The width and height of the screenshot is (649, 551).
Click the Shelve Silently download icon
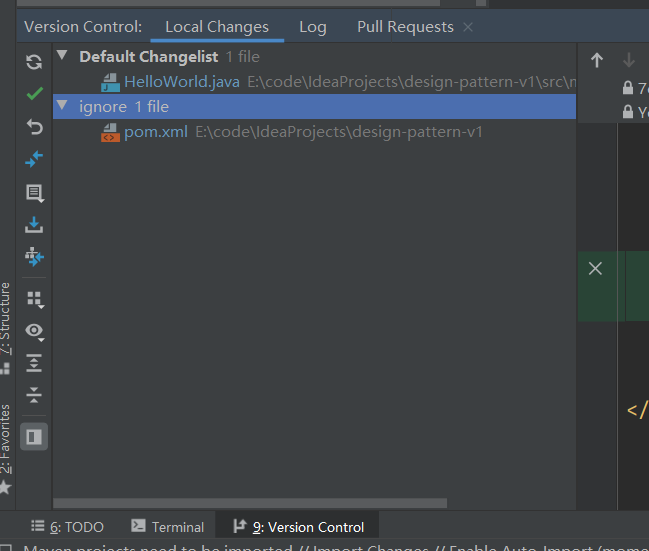point(34,225)
